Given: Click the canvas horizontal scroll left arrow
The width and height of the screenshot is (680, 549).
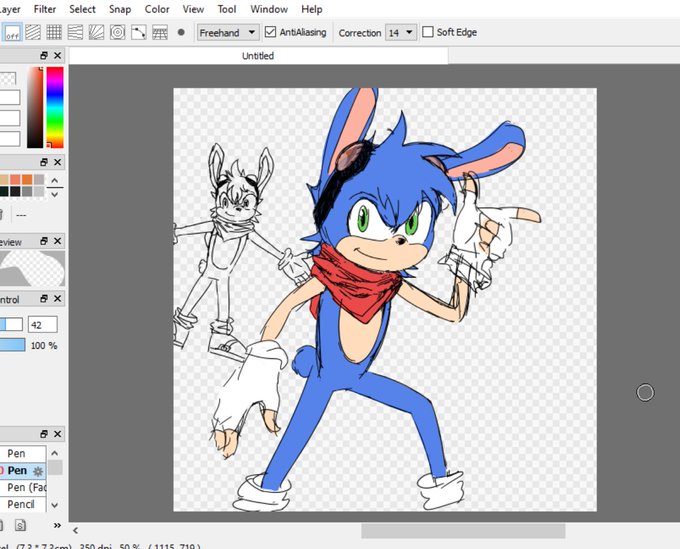Looking at the screenshot, I should pos(75,530).
